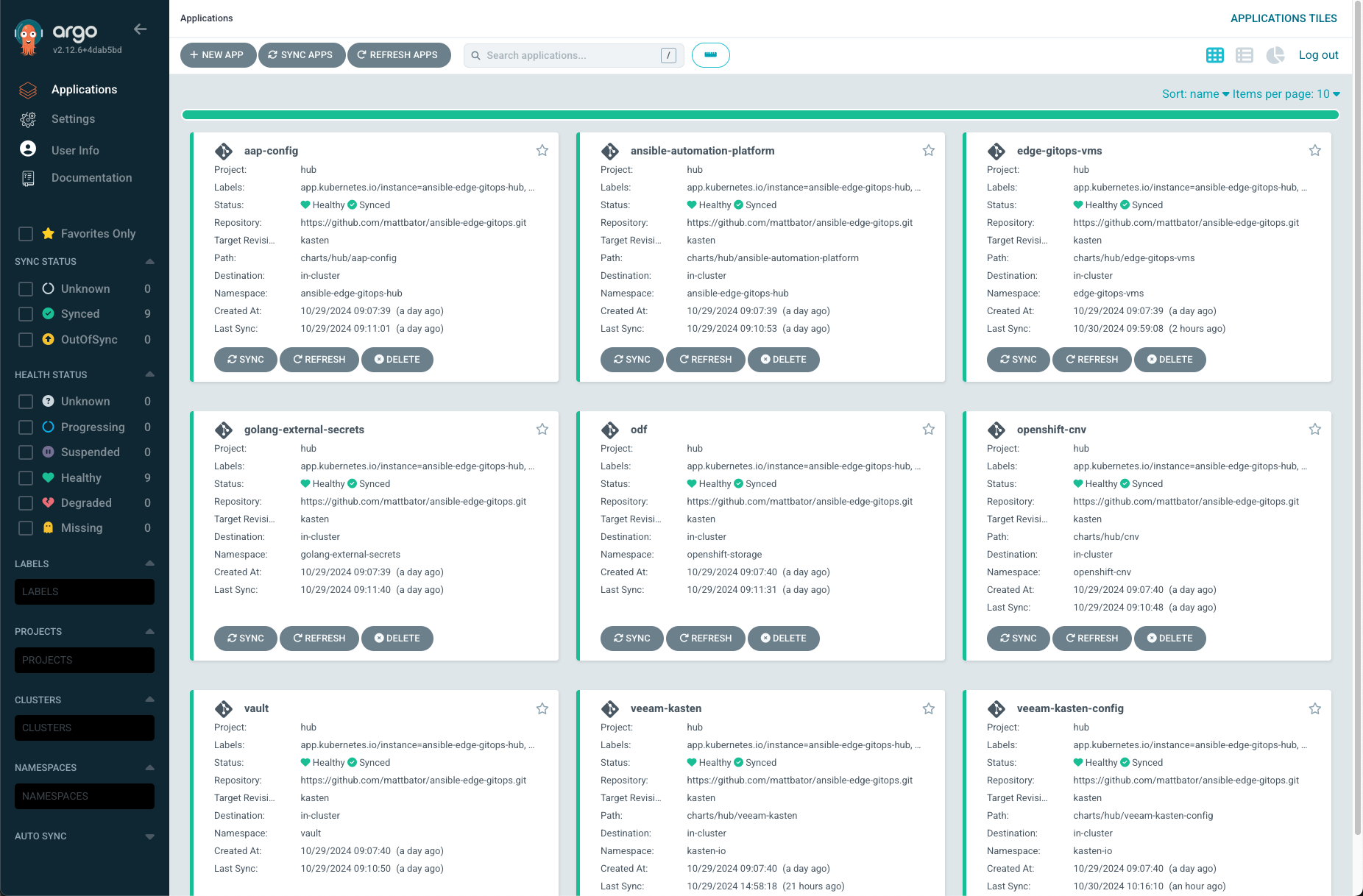Check the Synced filter checkbox
The width and height of the screenshot is (1363, 896).
click(26, 314)
